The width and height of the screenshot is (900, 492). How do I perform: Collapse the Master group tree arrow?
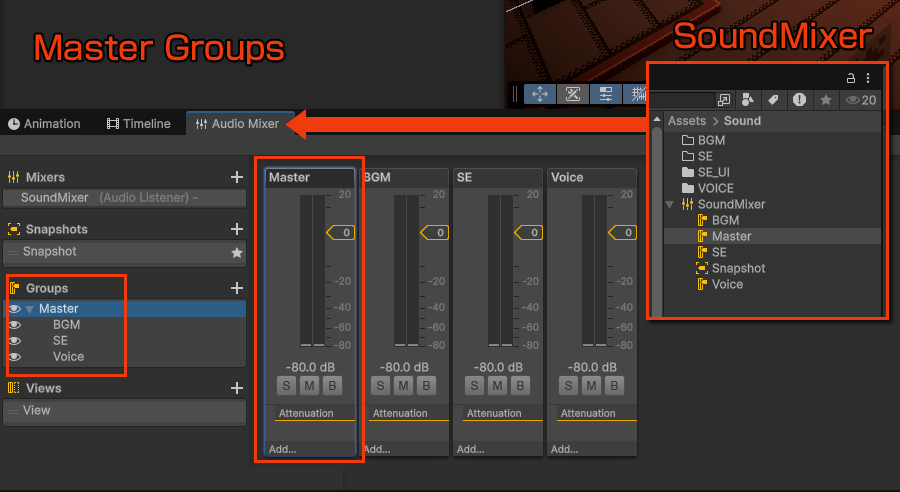[x=30, y=309]
